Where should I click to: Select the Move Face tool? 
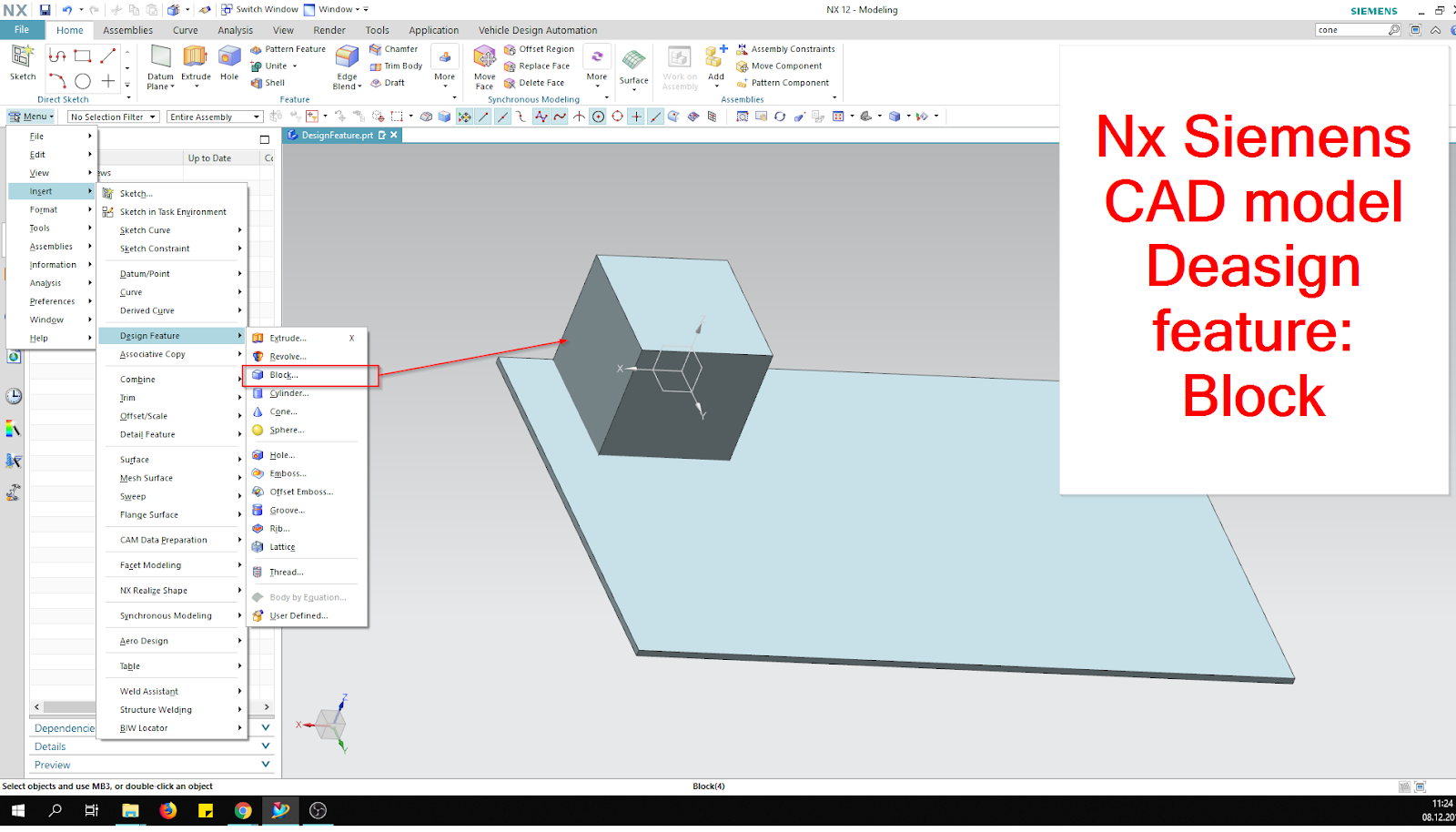pos(484,66)
